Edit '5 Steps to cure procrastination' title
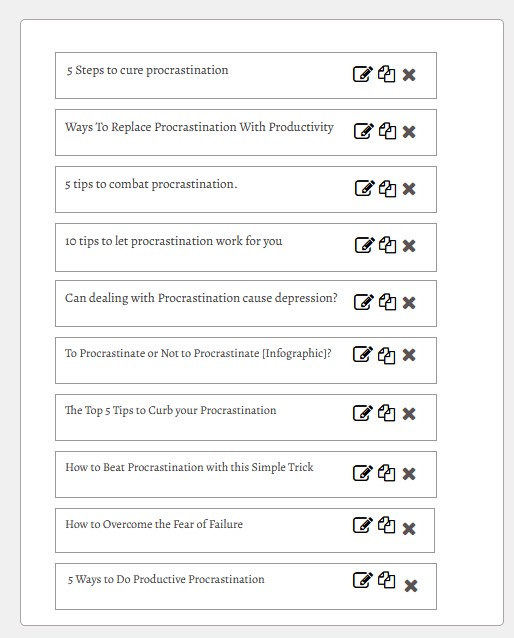Image resolution: width=514 pixels, height=638 pixels. pyautogui.click(x=362, y=74)
